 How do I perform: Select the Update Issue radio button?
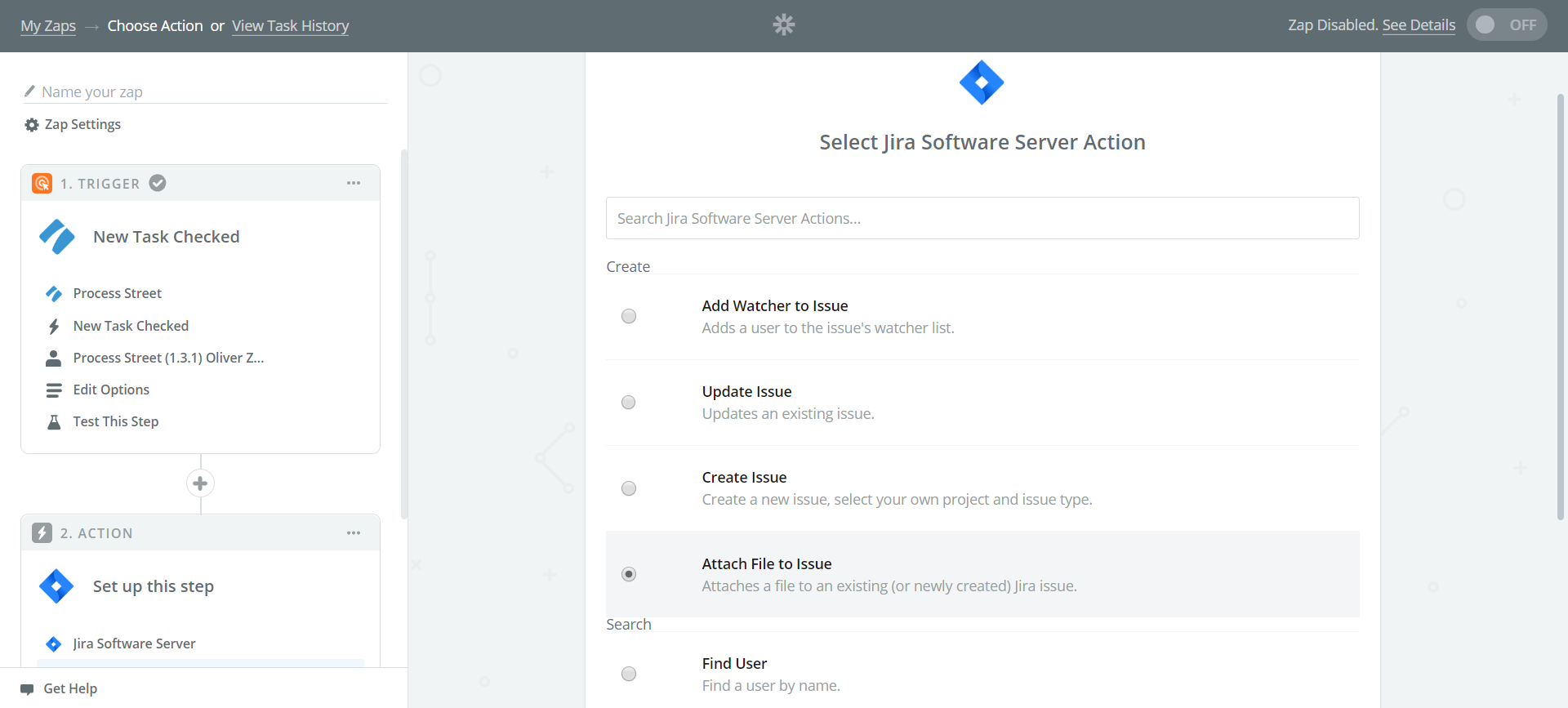(x=629, y=402)
